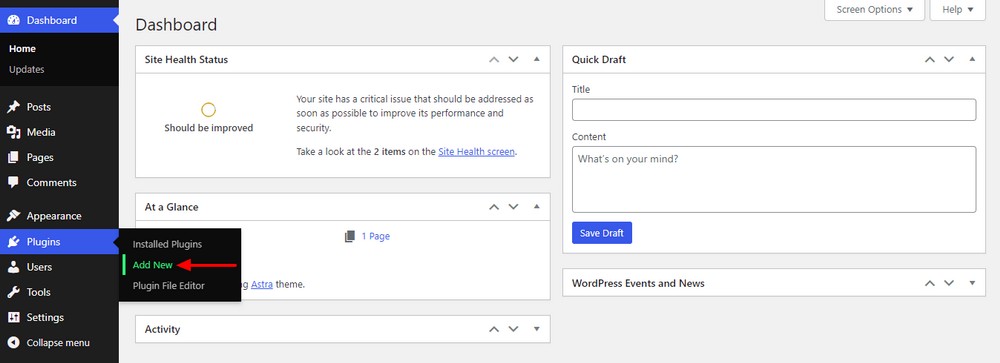Open the Media menu

[59, 132]
